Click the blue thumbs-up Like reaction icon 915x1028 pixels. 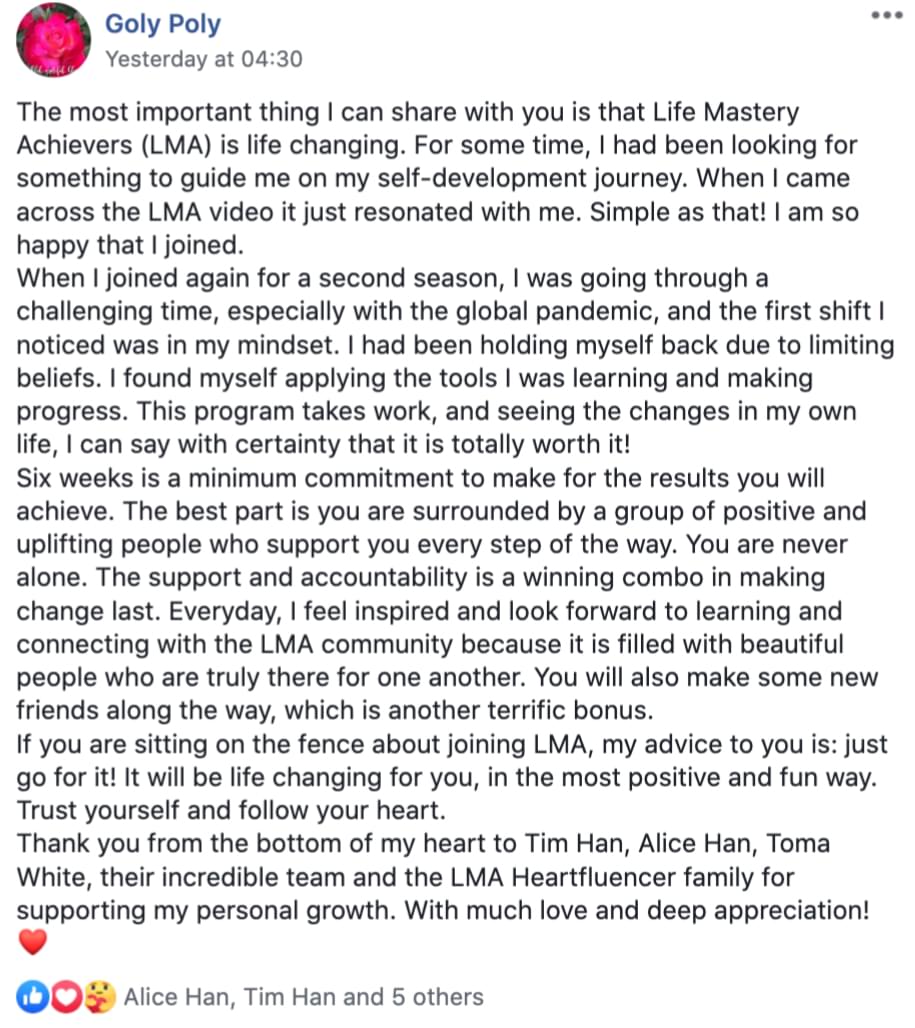tap(33, 997)
